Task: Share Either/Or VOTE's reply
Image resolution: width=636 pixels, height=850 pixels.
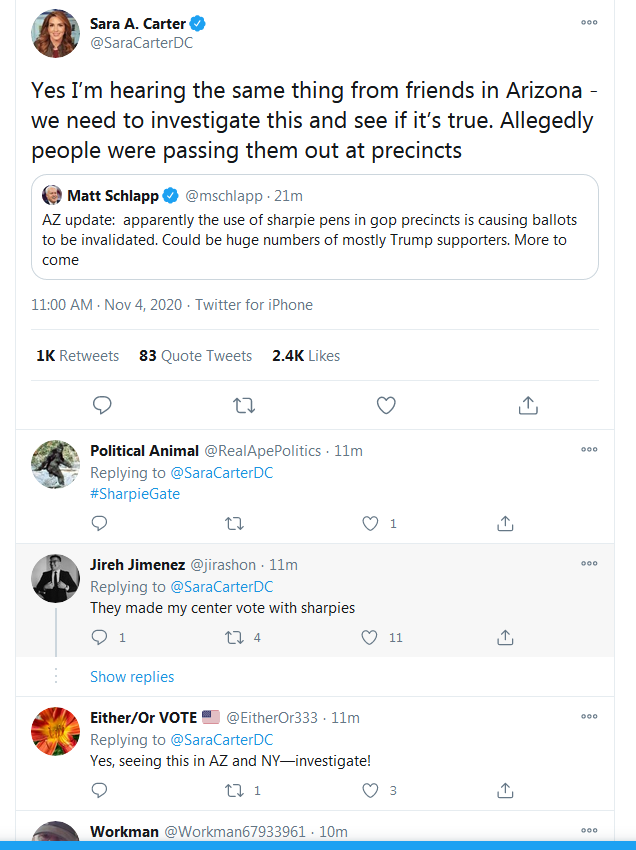Action: click(505, 790)
